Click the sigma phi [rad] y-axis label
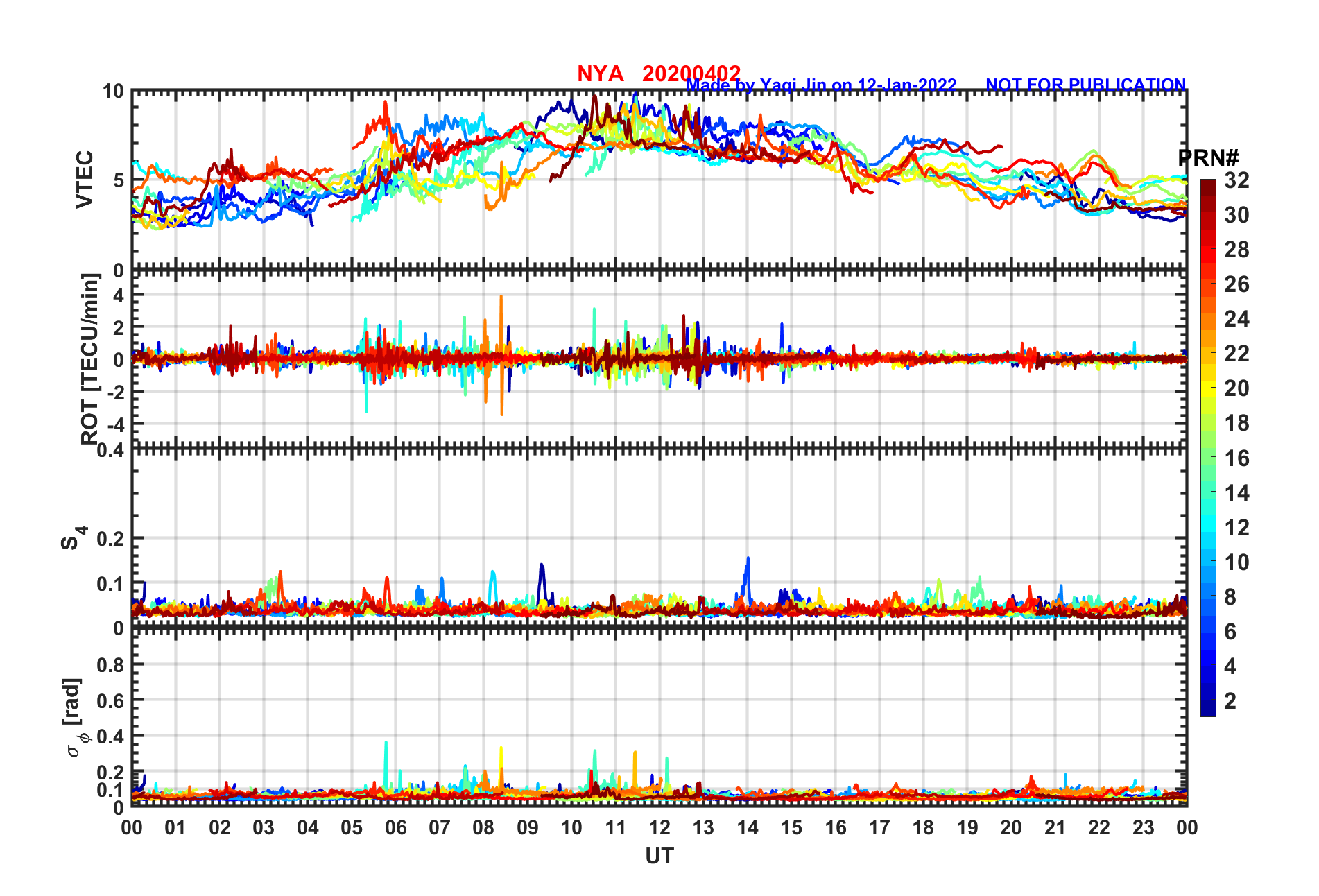Viewport: 1319px width, 896px height. pyautogui.click(x=75, y=718)
